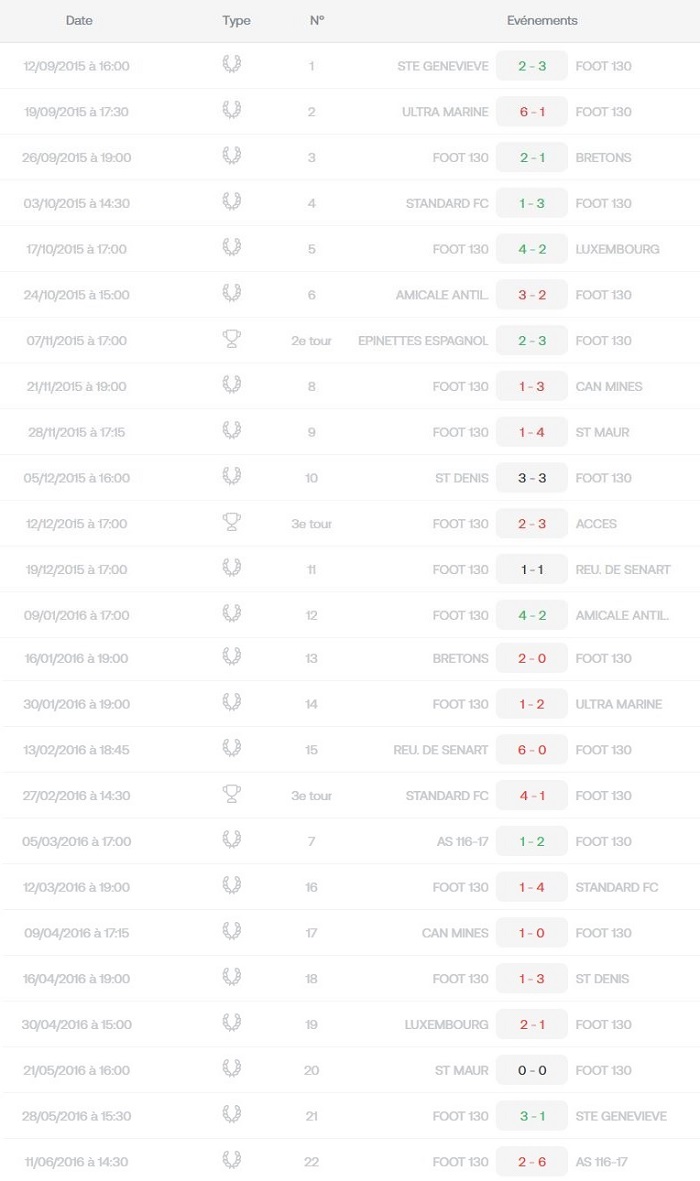
Task: Click the trophy icon on 12/12/2015 row
Action: (x=232, y=523)
